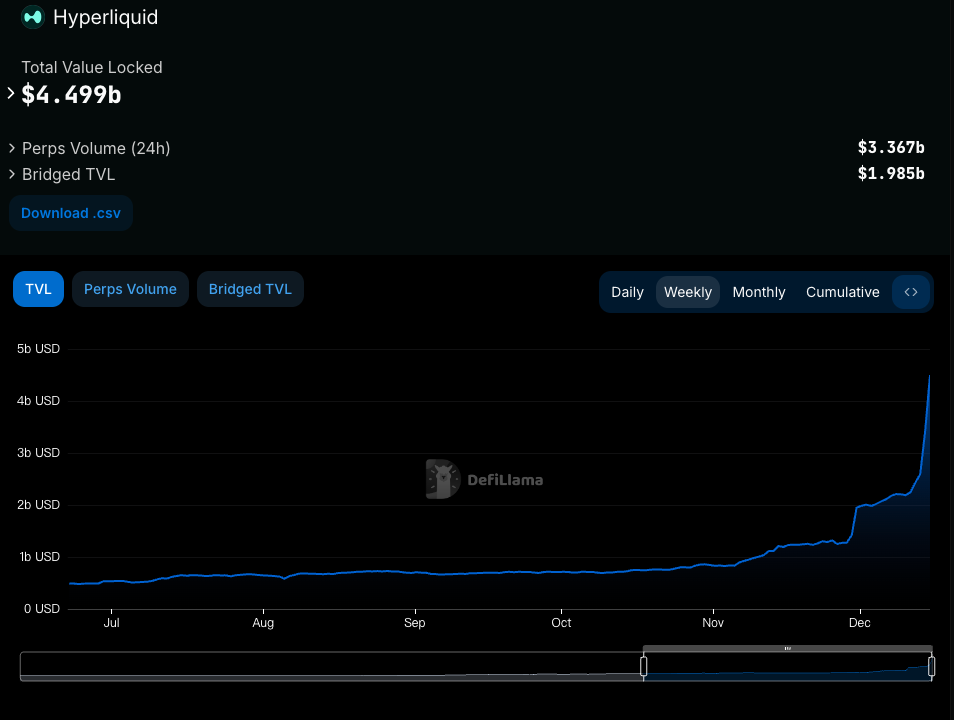Enable the Perps Volume chart series
Viewport: 954px width, 720px height.
click(130, 289)
